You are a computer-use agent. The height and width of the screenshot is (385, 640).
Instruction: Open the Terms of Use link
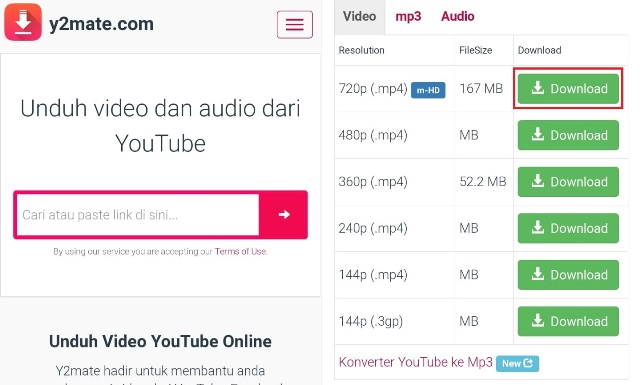240,251
